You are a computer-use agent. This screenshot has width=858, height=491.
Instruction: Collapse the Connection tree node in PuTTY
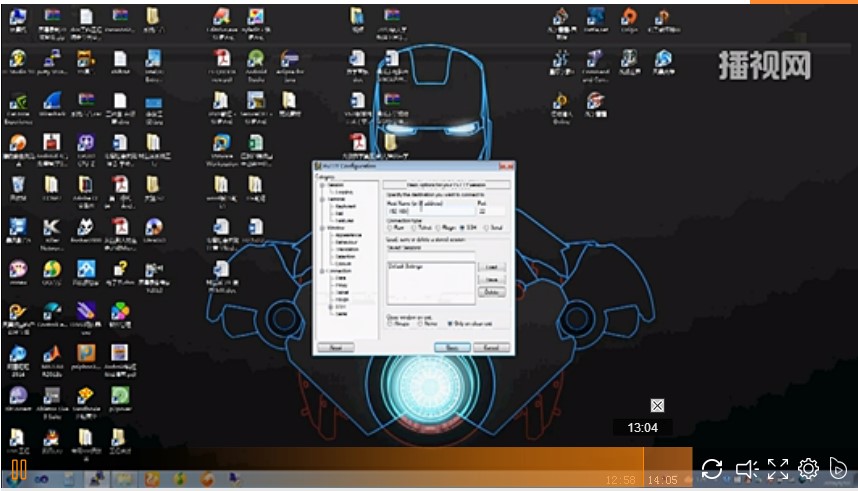[322, 271]
